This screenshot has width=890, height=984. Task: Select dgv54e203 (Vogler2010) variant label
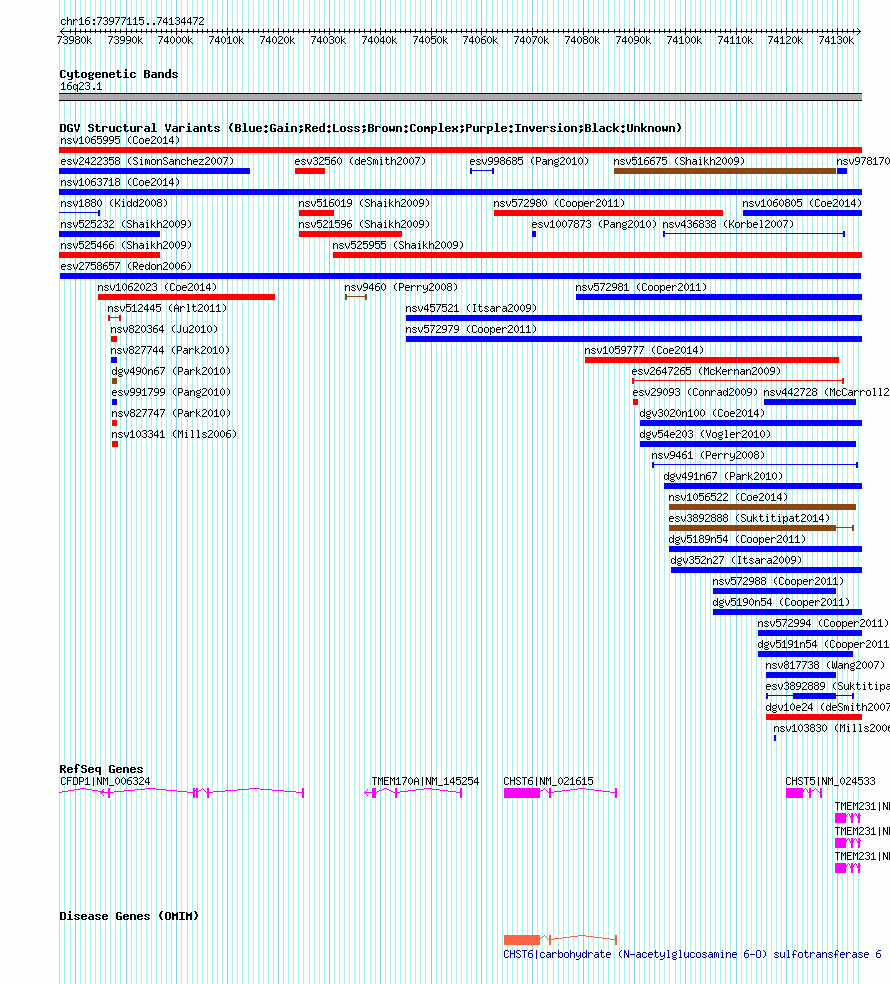tap(705, 434)
